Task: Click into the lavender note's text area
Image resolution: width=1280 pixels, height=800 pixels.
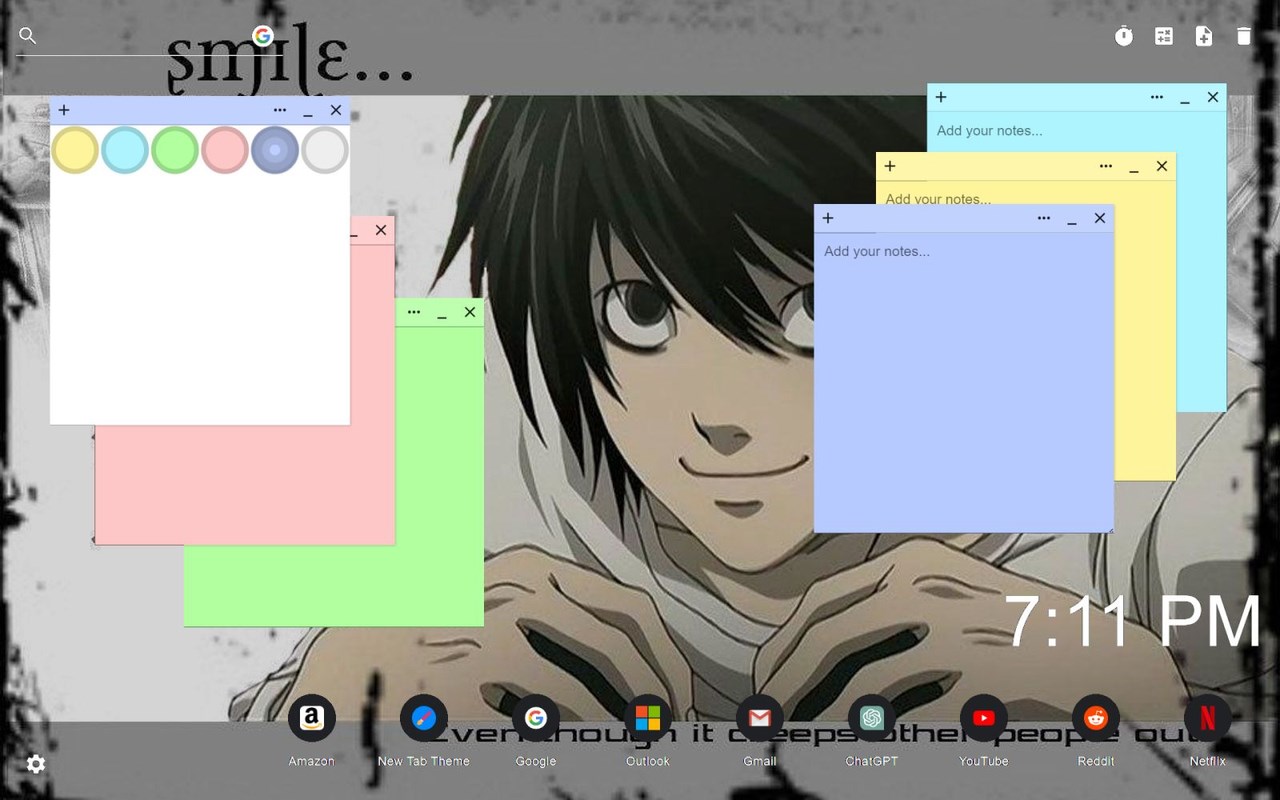Action: point(964,382)
